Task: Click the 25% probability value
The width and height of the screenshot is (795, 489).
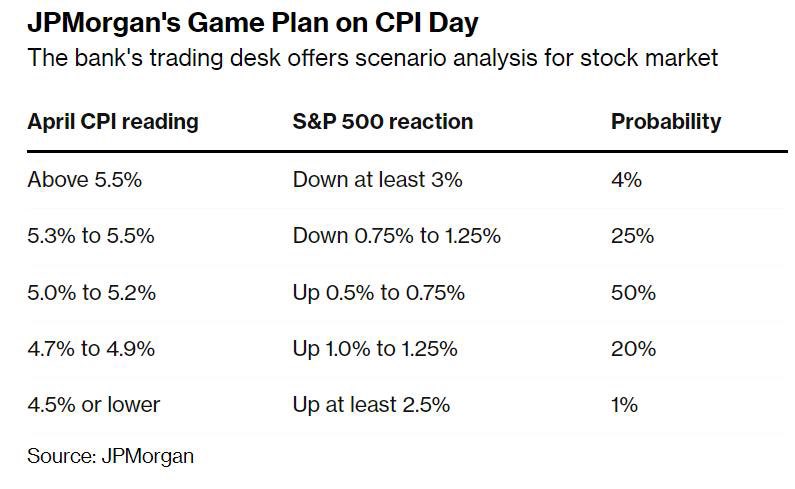Action: (632, 236)
